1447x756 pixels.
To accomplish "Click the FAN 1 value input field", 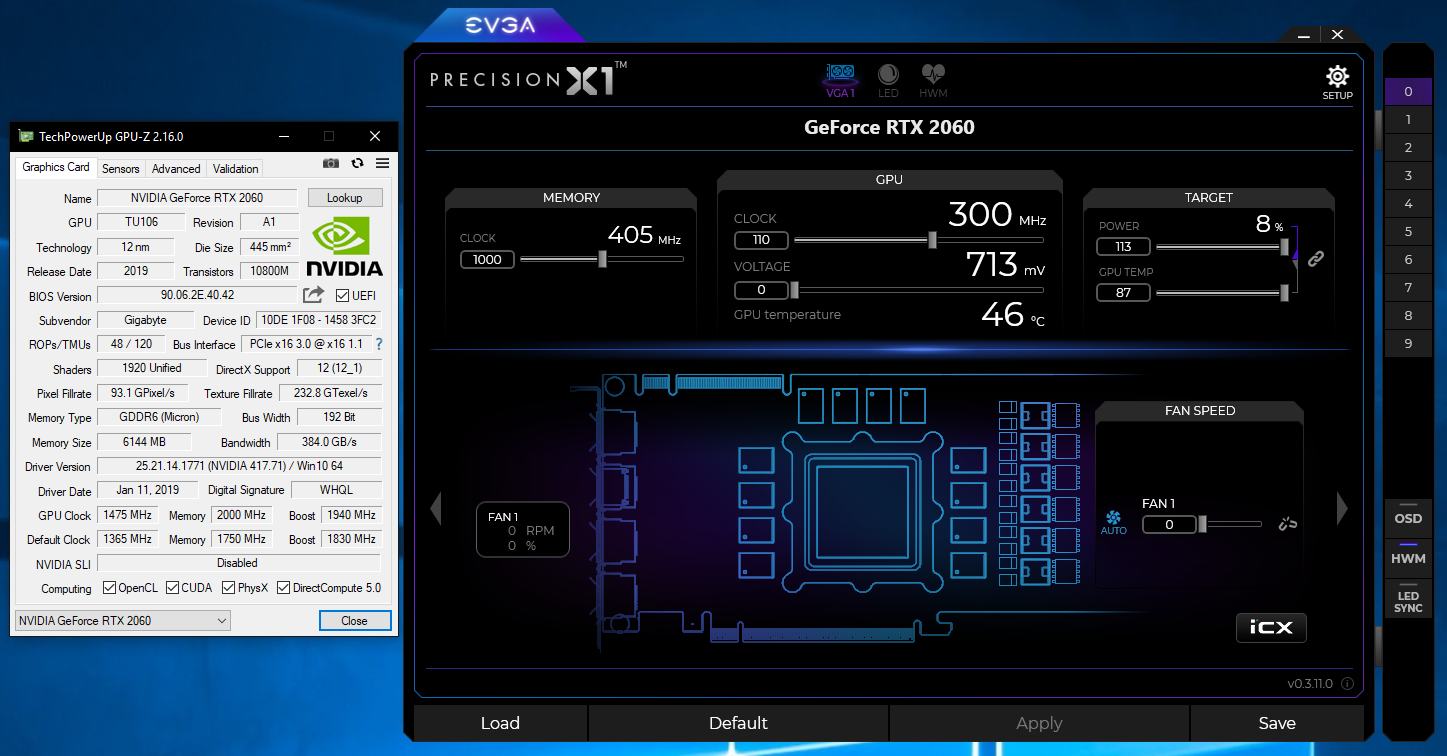I will pos(1169,524).
